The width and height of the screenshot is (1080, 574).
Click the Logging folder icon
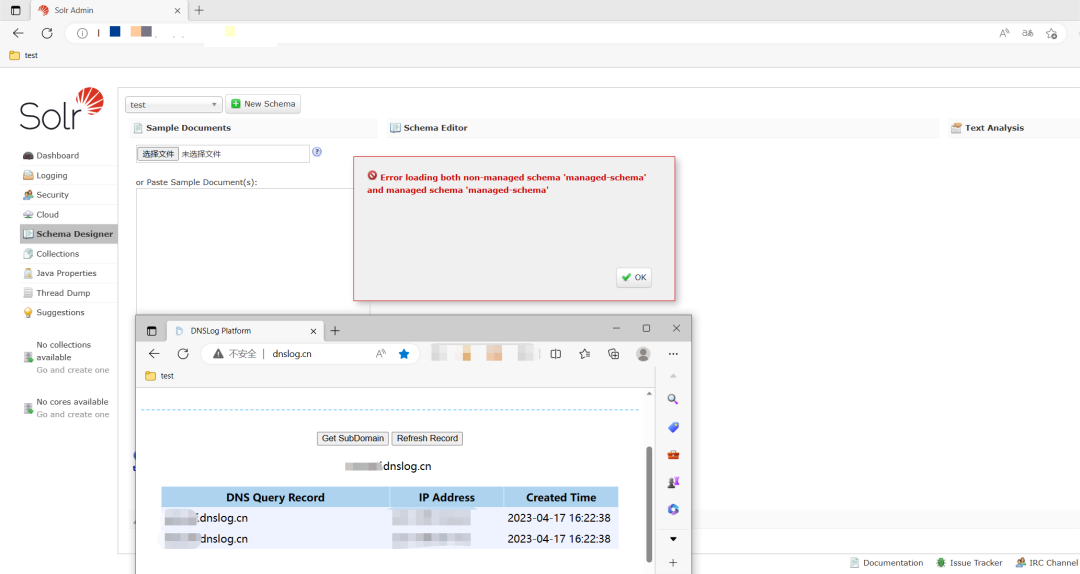tap(28, 176)
